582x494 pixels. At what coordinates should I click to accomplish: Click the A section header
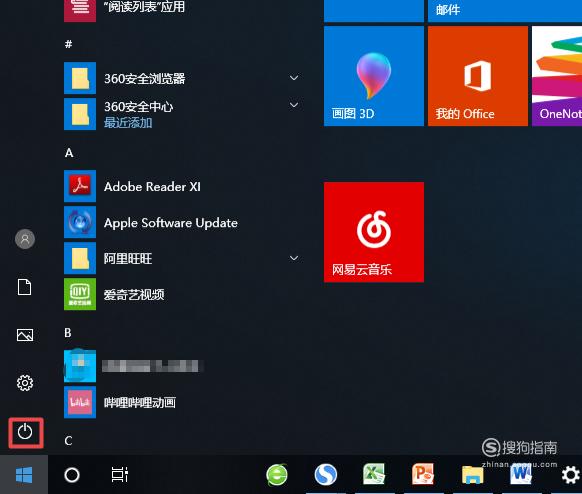click(x=69, y=153)
